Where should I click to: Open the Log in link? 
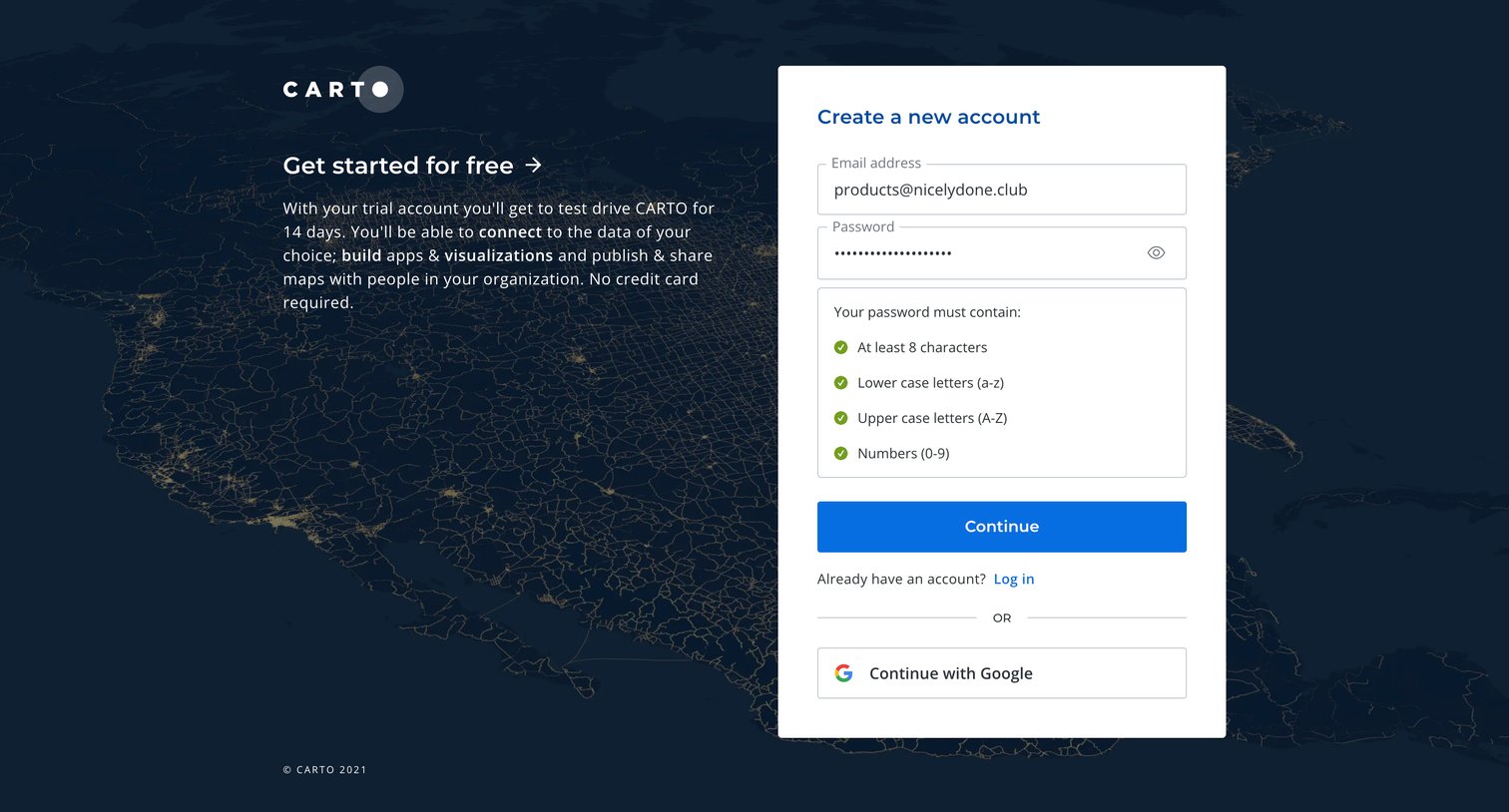point(1014,580)
